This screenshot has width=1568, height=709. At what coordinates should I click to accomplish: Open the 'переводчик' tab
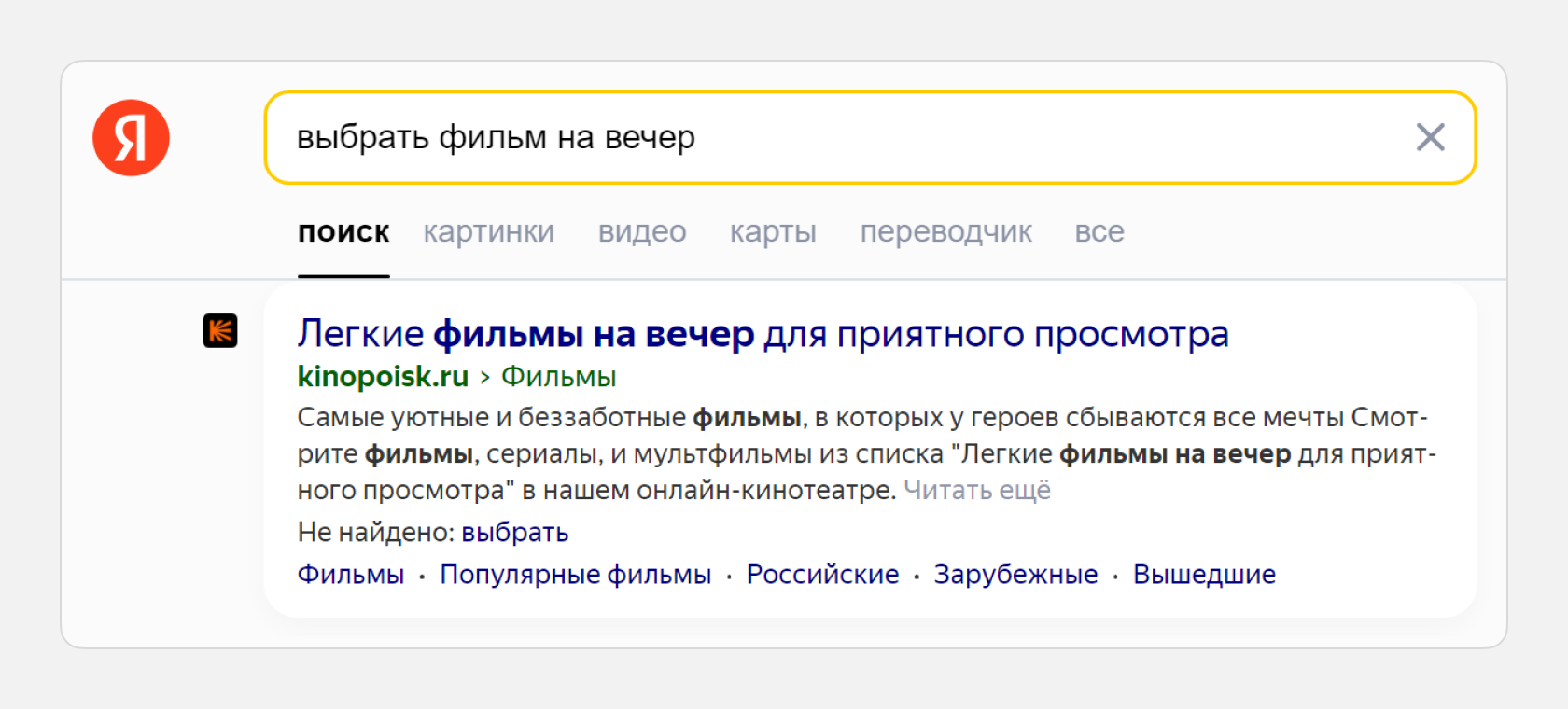pos(945,231)
